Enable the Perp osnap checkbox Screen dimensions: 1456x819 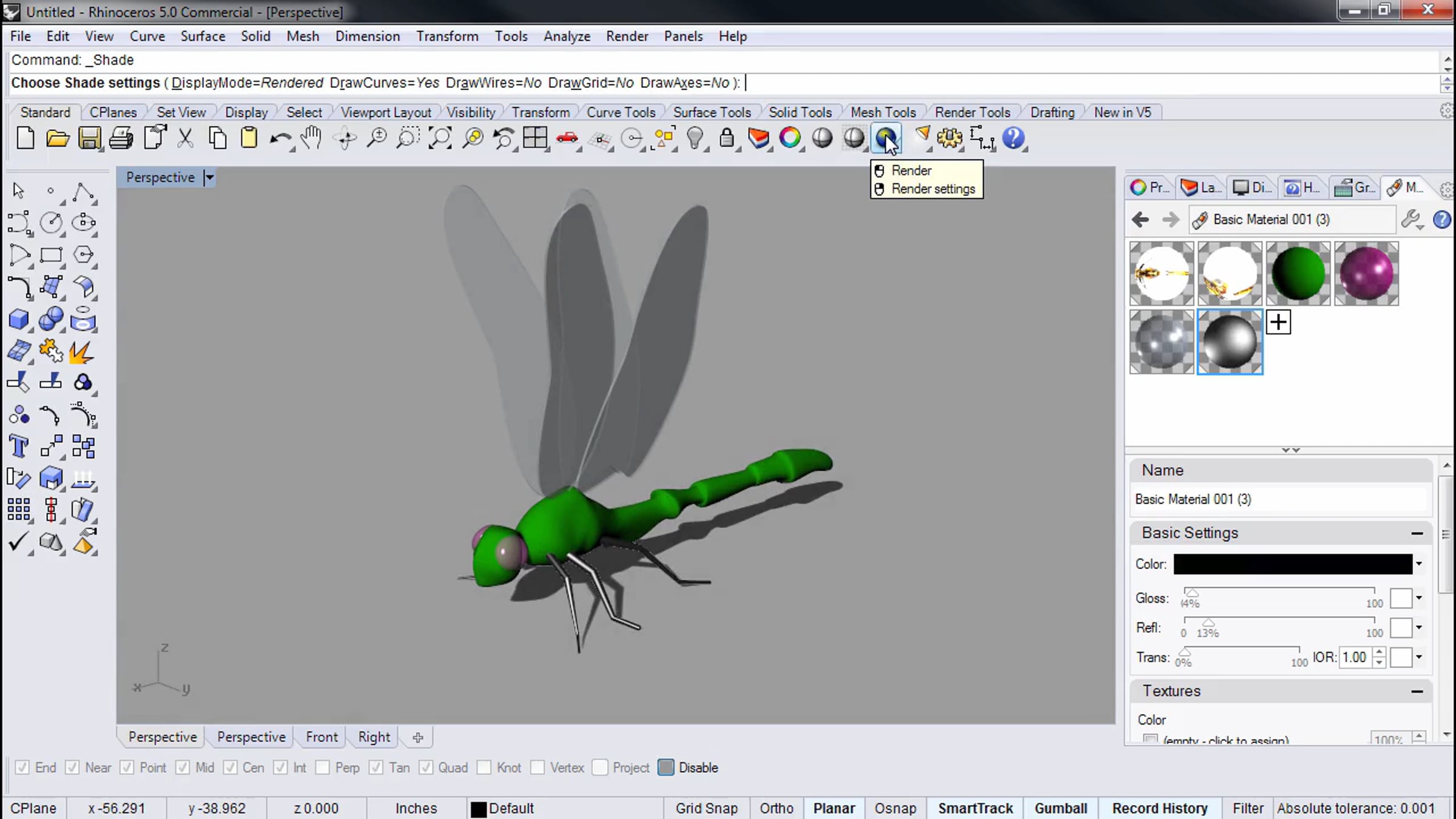tap(322, 767)
